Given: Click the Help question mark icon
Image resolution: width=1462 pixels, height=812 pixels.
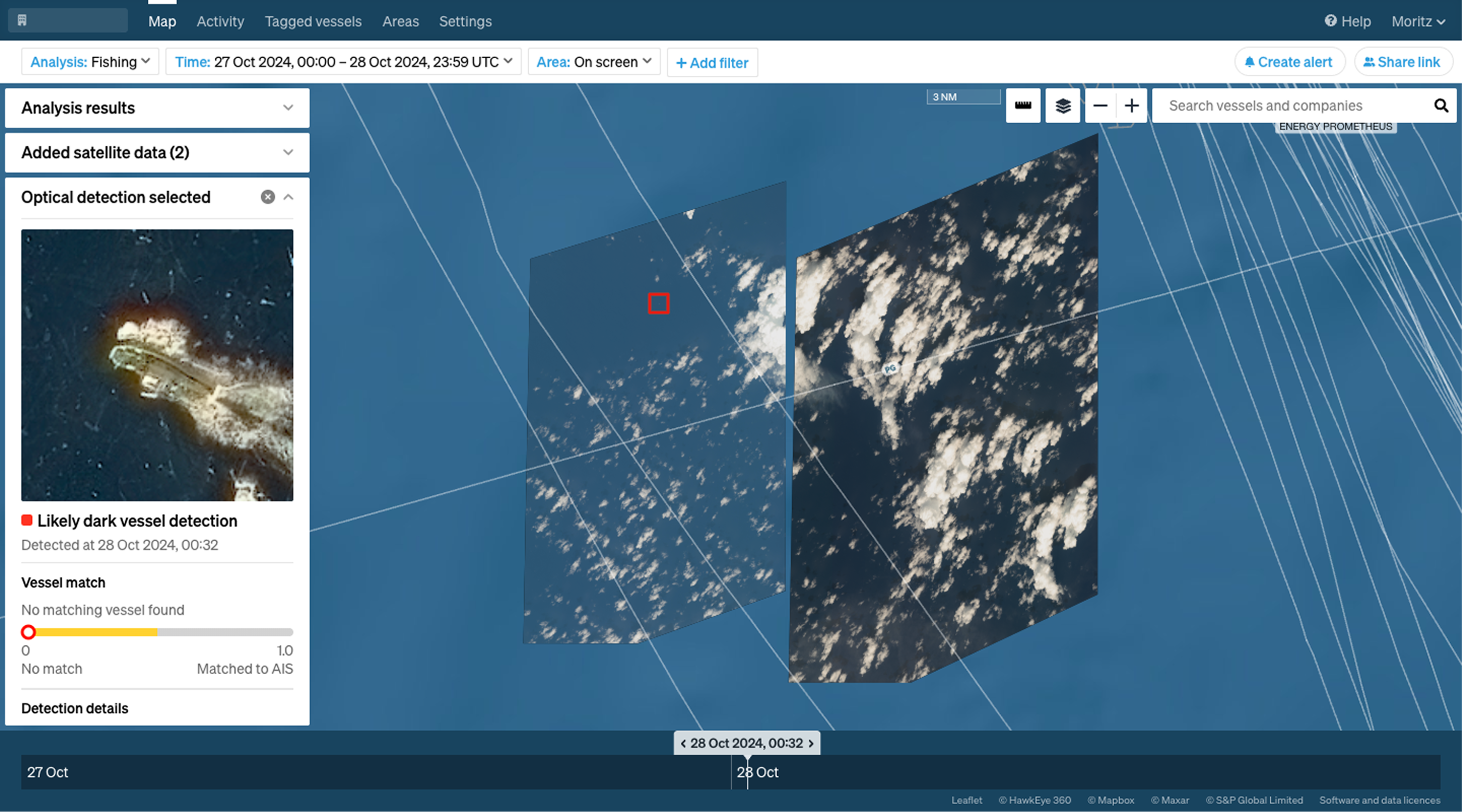Looking at the screenshot, I should click(1330, 21).
